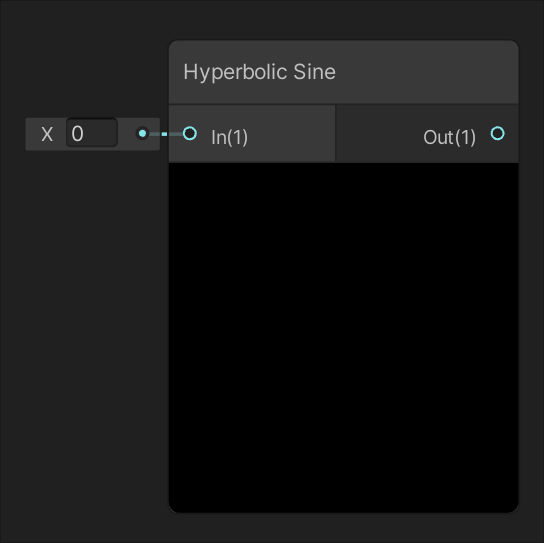Viewport: 544px width, 543px height.
Task: Click empty header space beside Hyperbolic Sine title
Action: [x=427, y=72]
